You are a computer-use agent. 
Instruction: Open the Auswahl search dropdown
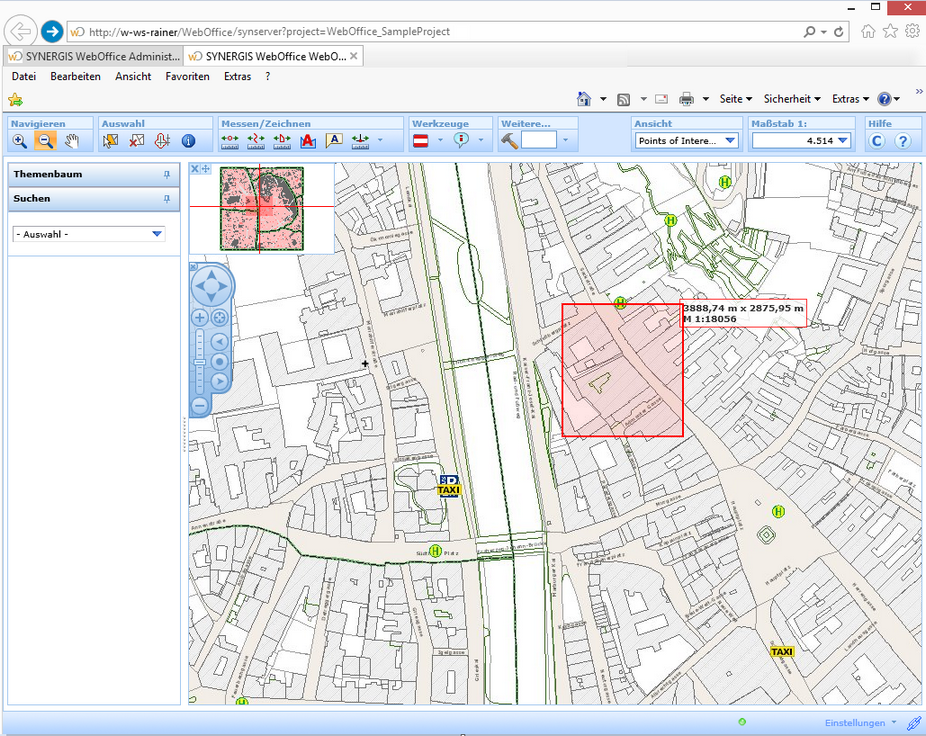(x=157, y=234)
